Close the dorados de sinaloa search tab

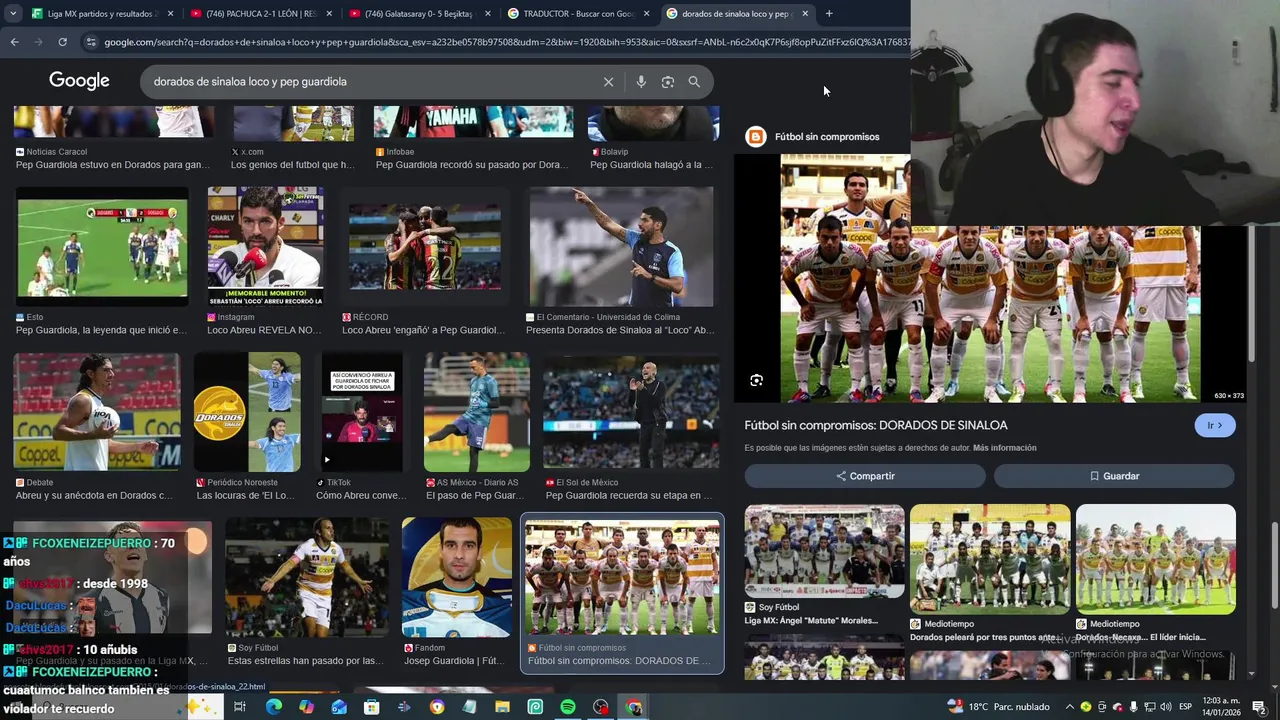(x=805, y=14)
